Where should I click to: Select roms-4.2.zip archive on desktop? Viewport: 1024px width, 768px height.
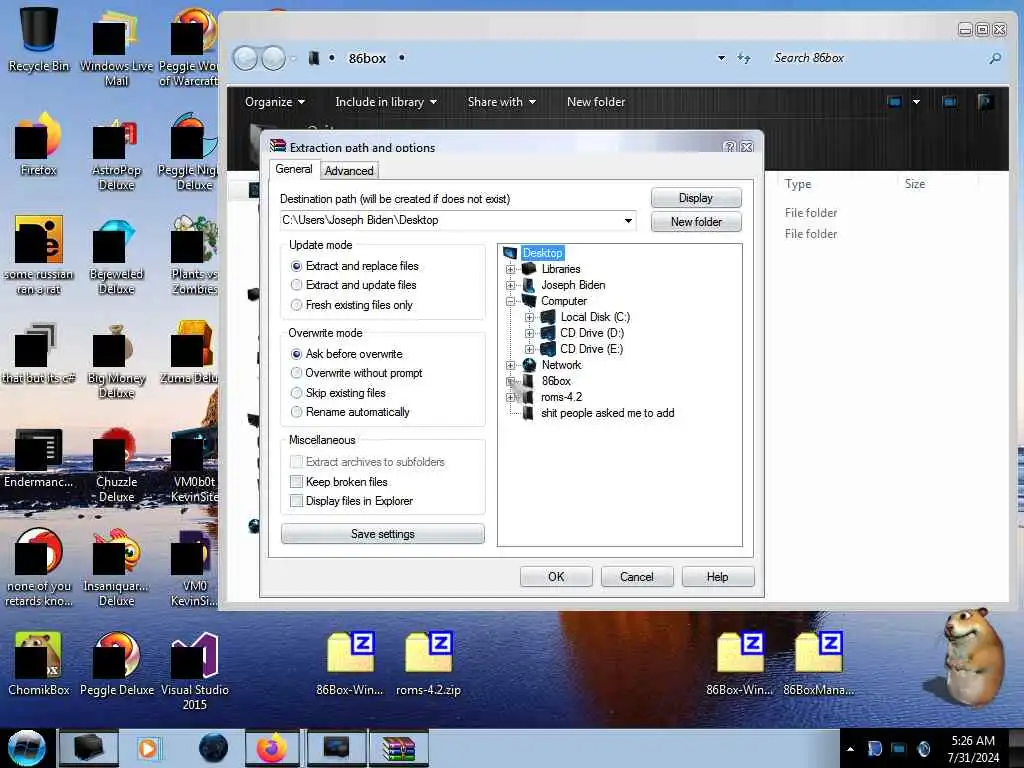pyautogui.click(x=428, y=663)
